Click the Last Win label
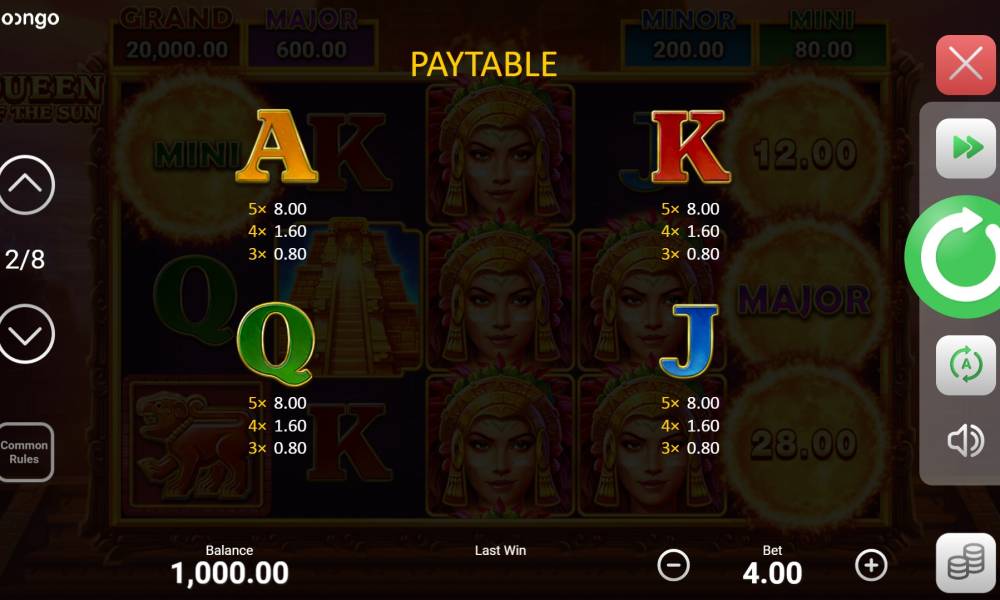 pos(501,550)
